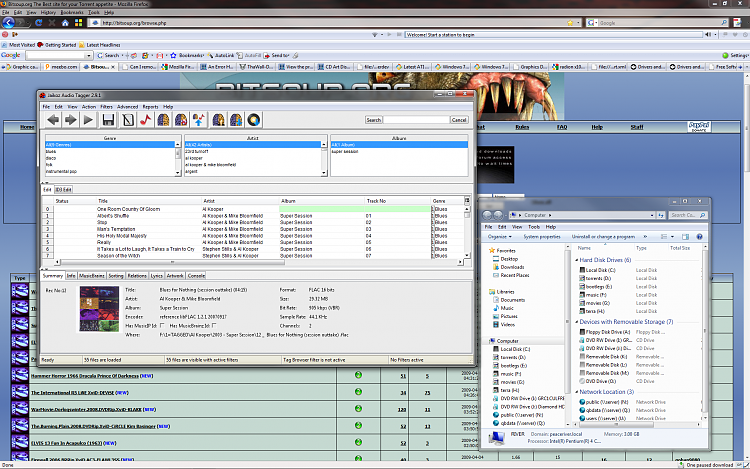Open the Reports menu in Jaikoz
Image resolution: width=750 pixels, height=469 pixels.
pos(150,107)
